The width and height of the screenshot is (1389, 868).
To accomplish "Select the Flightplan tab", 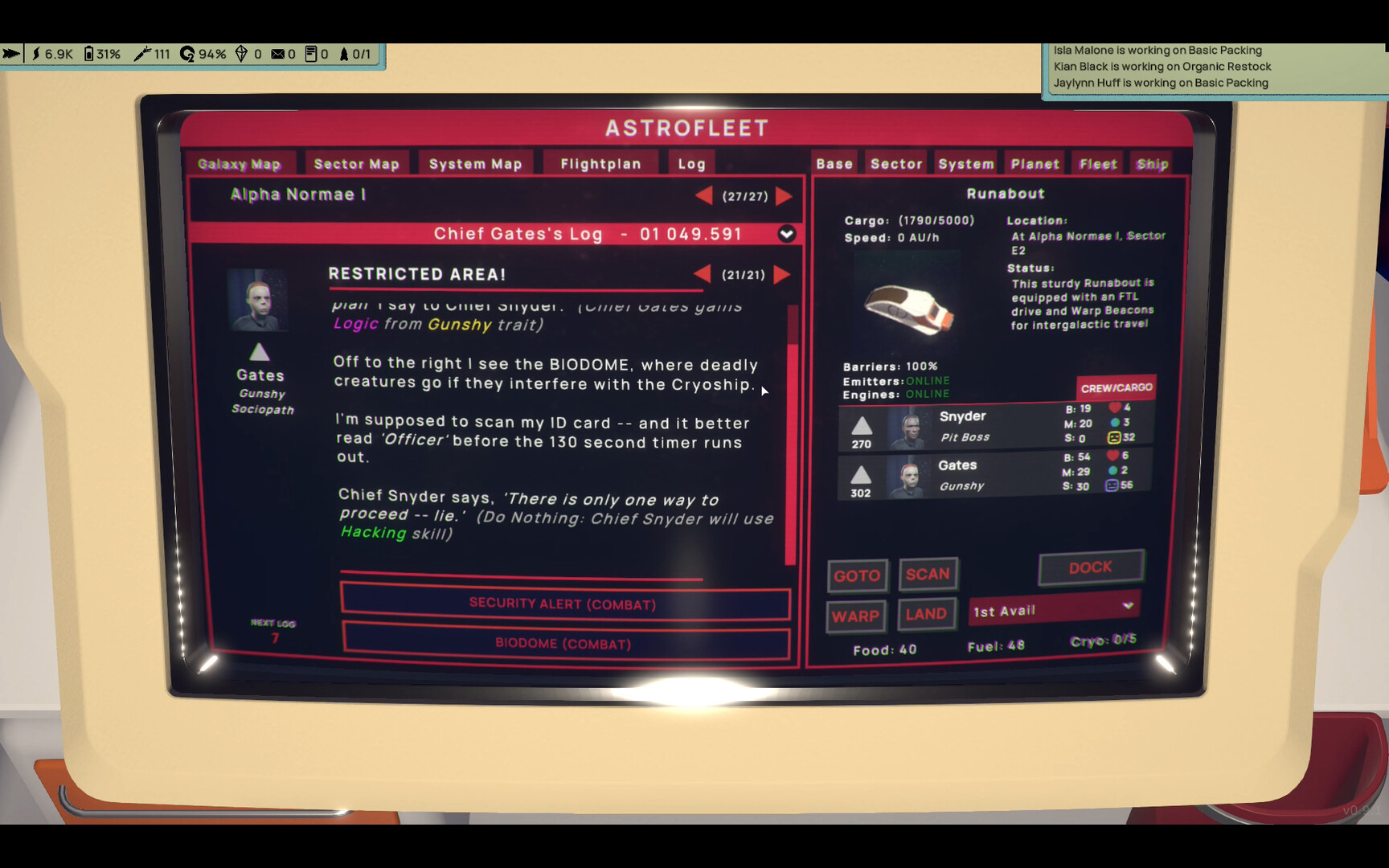I will 600,164.
